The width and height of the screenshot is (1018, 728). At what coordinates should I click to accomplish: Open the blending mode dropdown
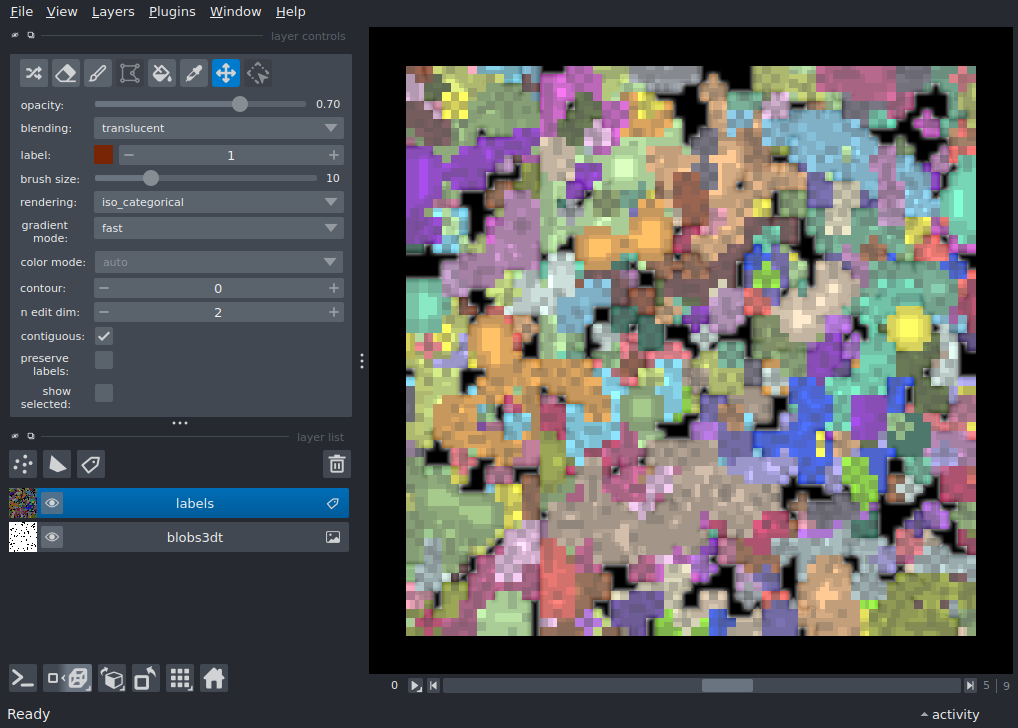[219, 128]
